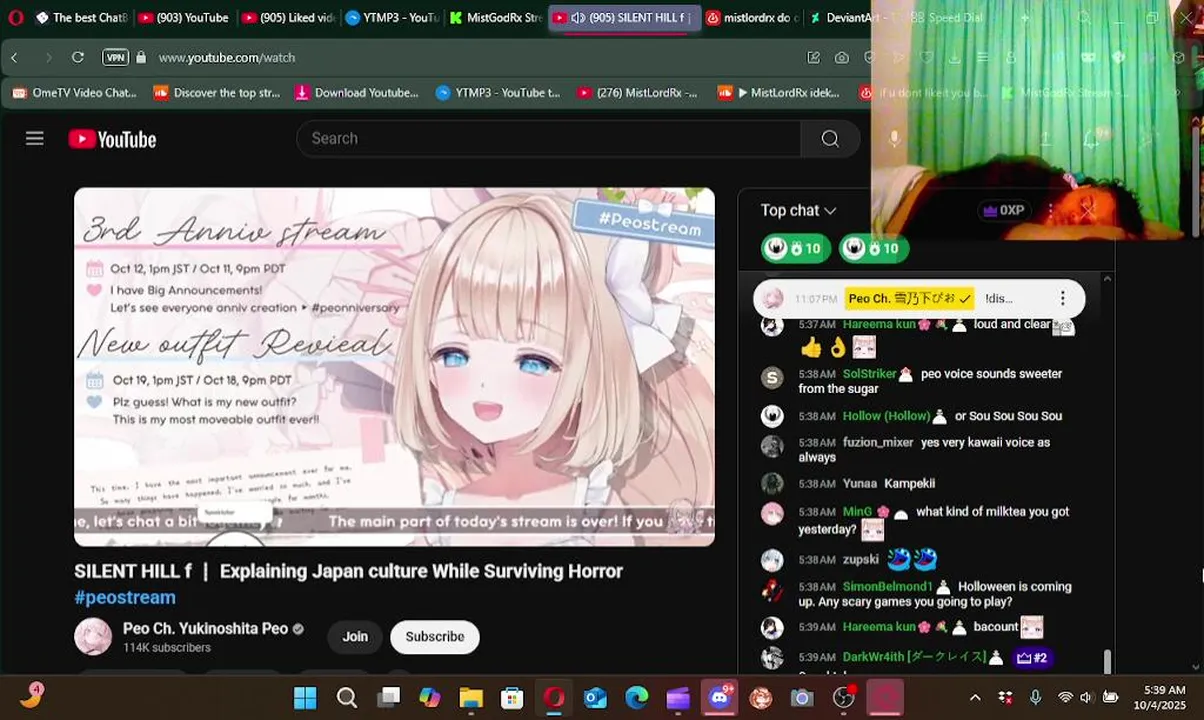
Task: Subscribe to Peo Ch. channel
Action: pyautogui.click(x=435, y=637)
